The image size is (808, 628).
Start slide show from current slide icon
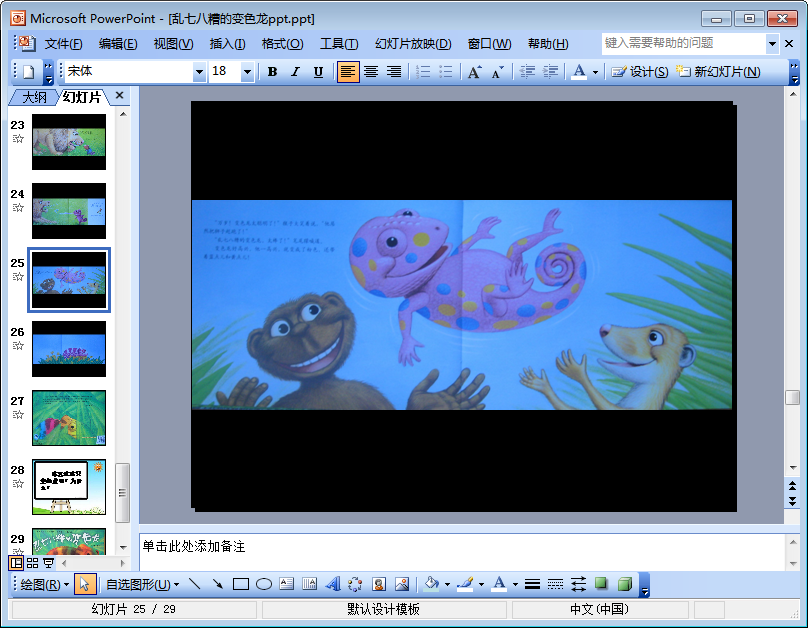click(x=48, y=563)
